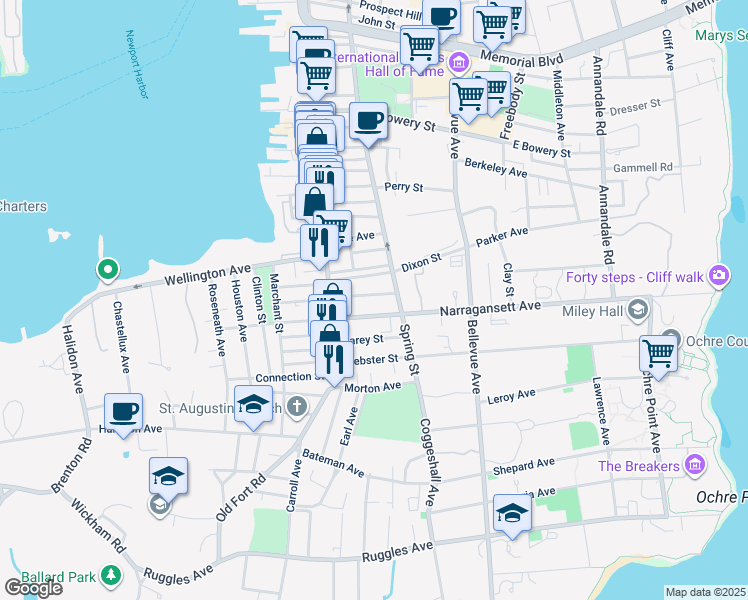The width and height of the screenshot is (748, 600).
Task: Click the Old Fort Rd street label
Action: 240,497
